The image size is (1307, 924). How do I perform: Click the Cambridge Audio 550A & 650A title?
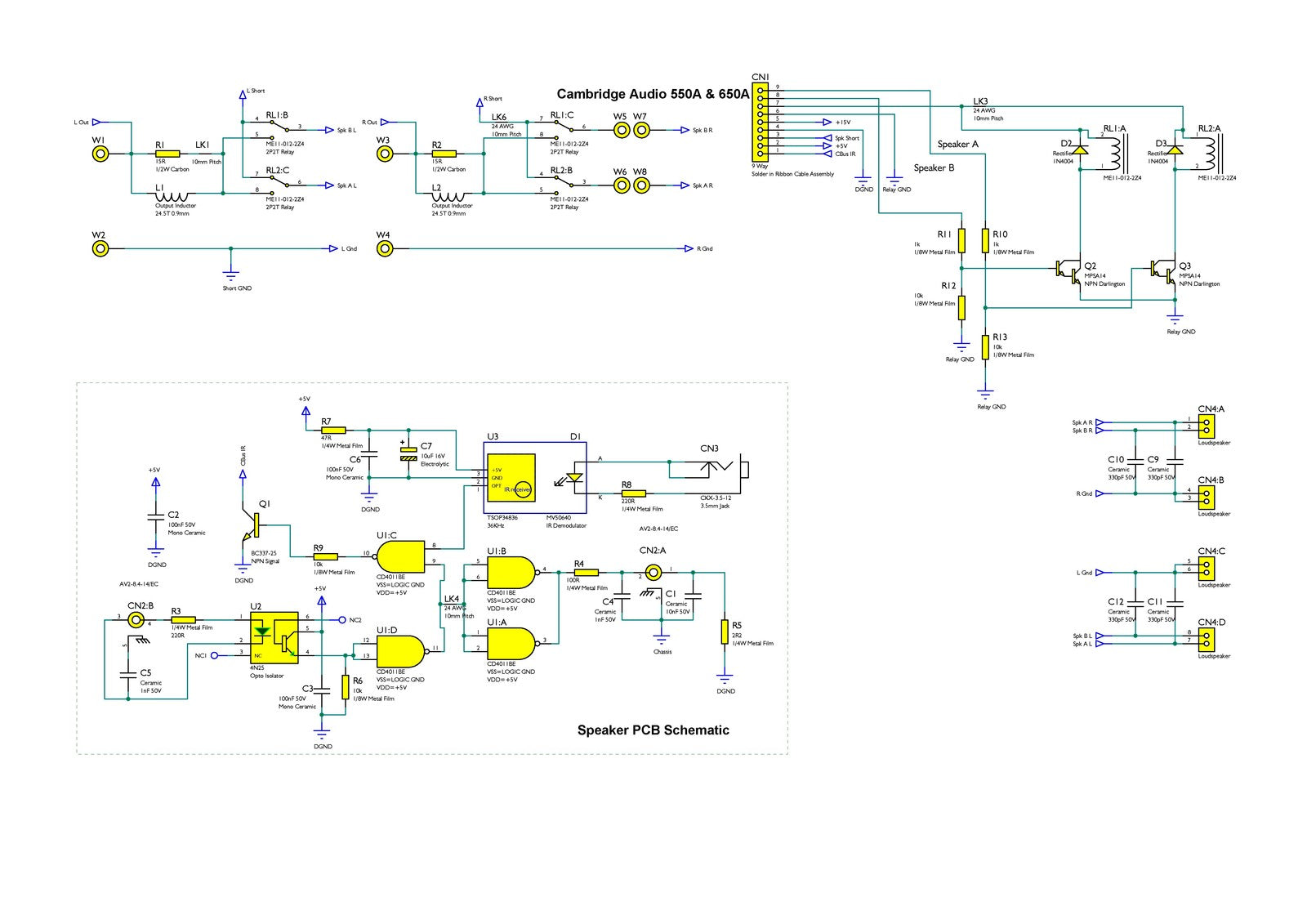pyautogui.click(x=653, y=94)
